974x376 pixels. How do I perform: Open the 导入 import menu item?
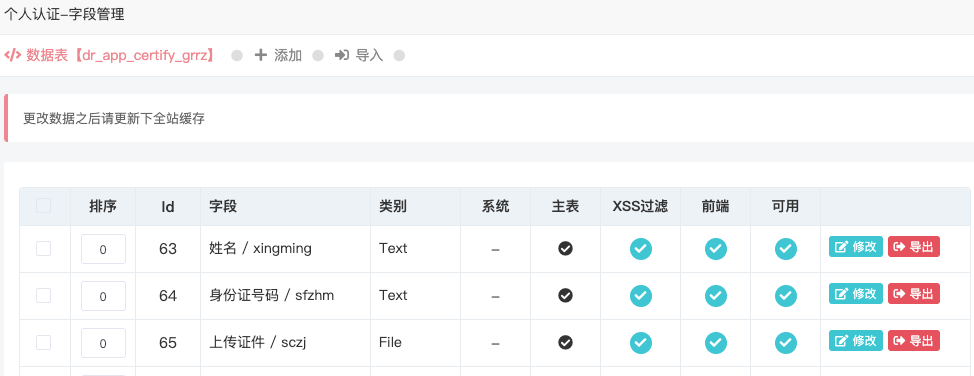pyautogui.click(x=359, y=55)
